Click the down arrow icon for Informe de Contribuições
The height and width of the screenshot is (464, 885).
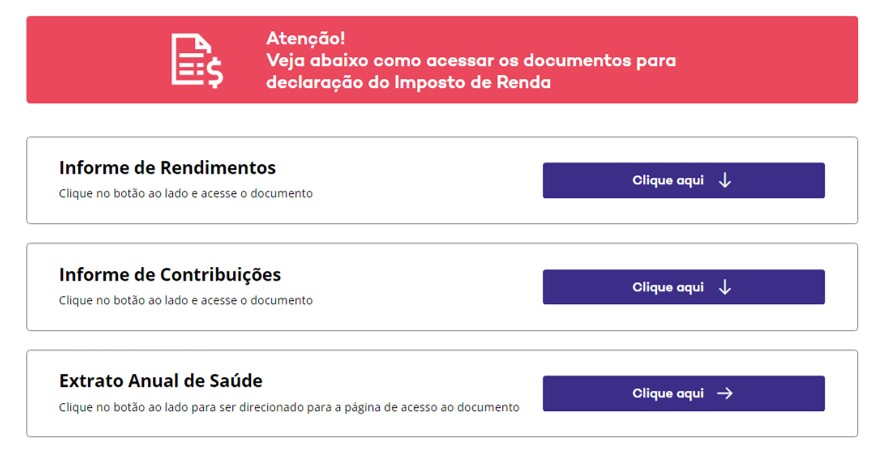click(x=725, y=287)
